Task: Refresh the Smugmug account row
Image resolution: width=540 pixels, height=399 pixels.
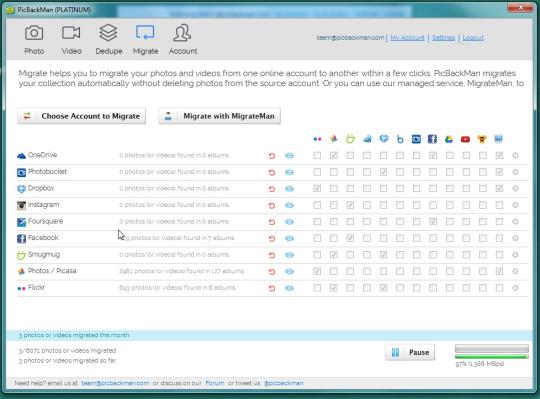Action: click(x=272, y=255)
